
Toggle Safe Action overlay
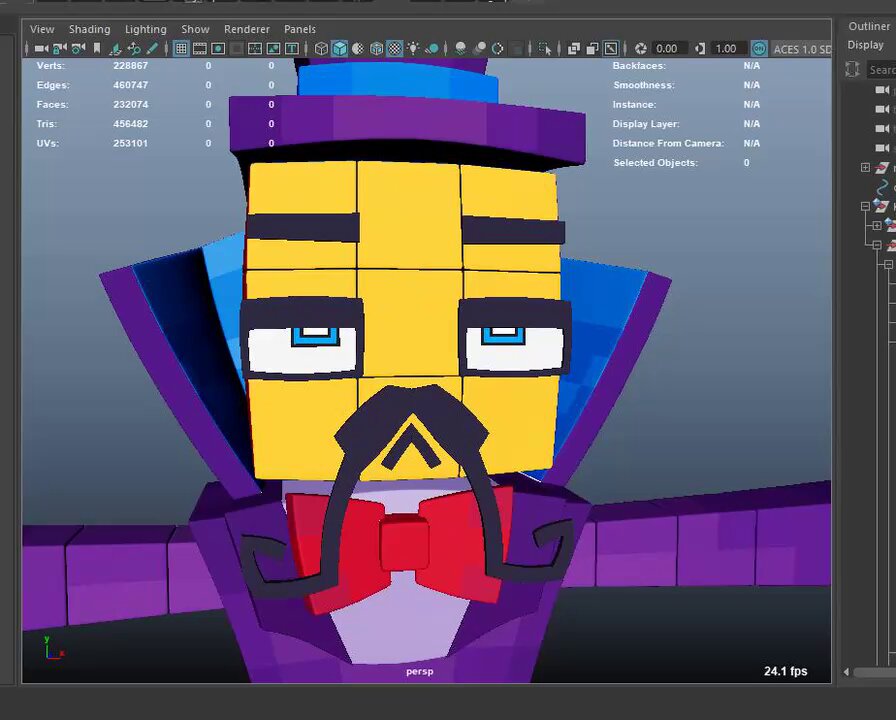point(273,49)
